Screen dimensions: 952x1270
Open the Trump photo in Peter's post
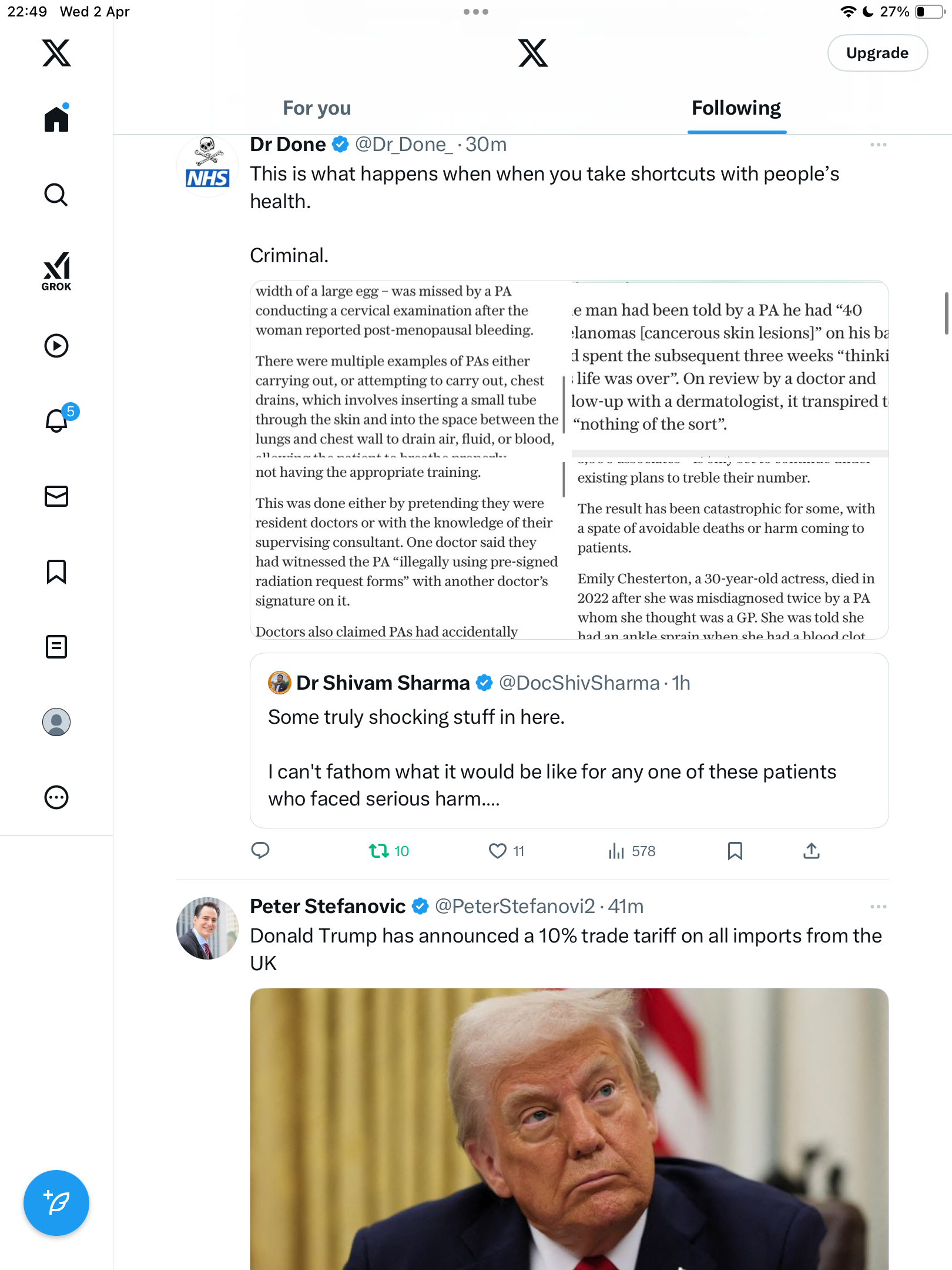tap(569, 1129)
